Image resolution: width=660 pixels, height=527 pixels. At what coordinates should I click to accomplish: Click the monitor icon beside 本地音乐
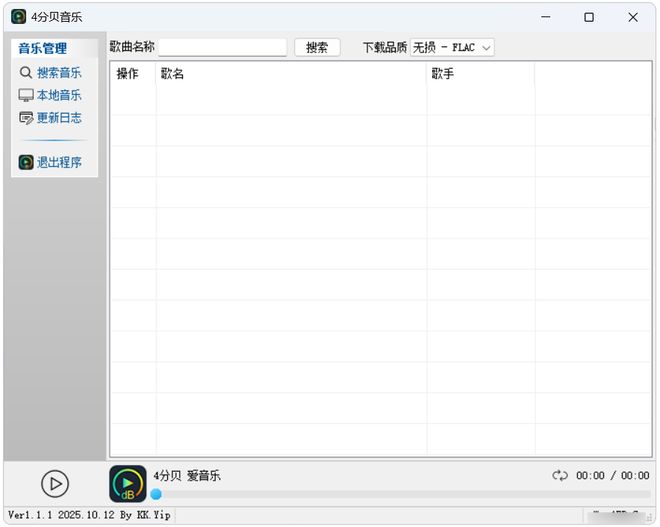point(26,96)
